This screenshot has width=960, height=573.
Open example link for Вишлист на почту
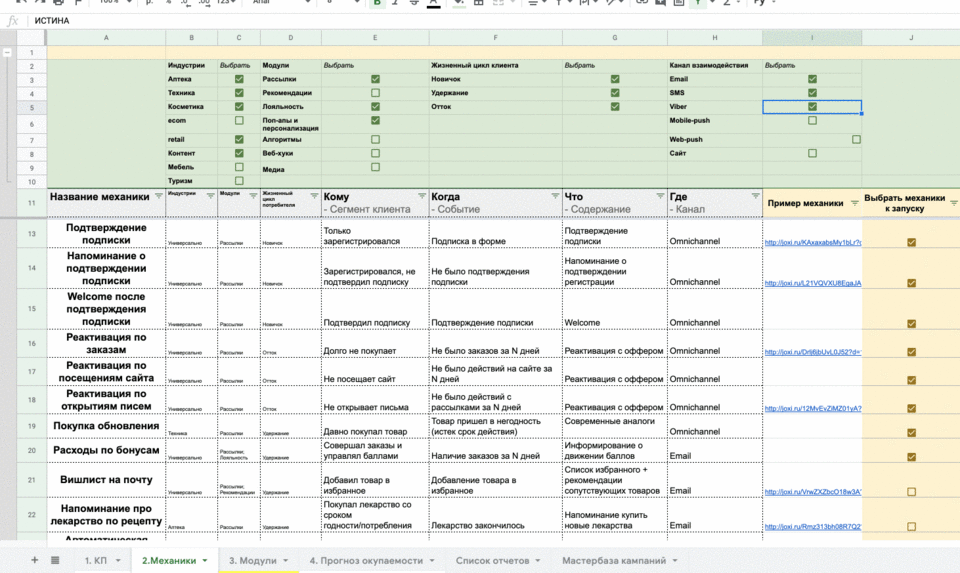813,492
